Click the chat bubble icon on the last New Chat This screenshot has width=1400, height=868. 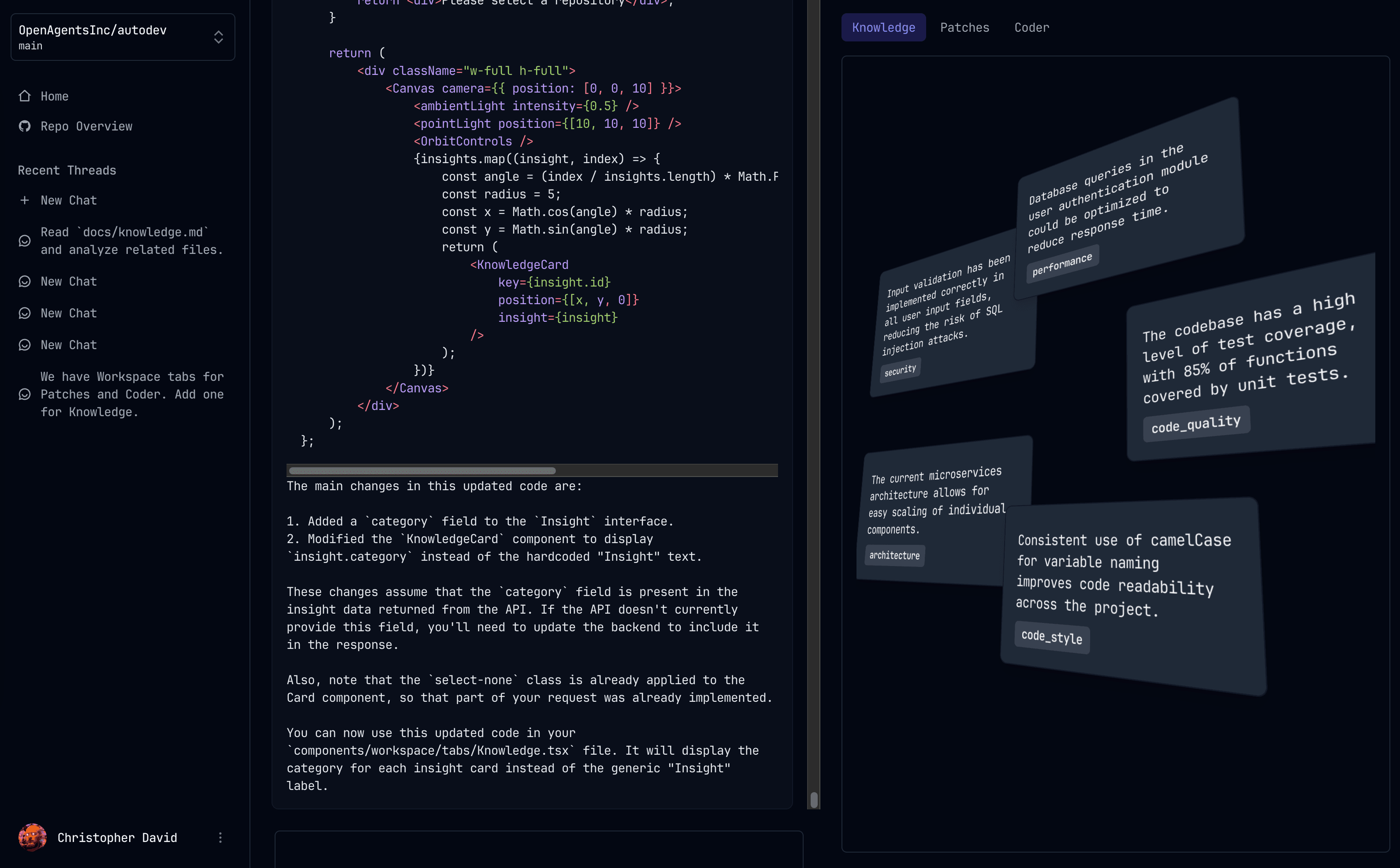[25, 344]
